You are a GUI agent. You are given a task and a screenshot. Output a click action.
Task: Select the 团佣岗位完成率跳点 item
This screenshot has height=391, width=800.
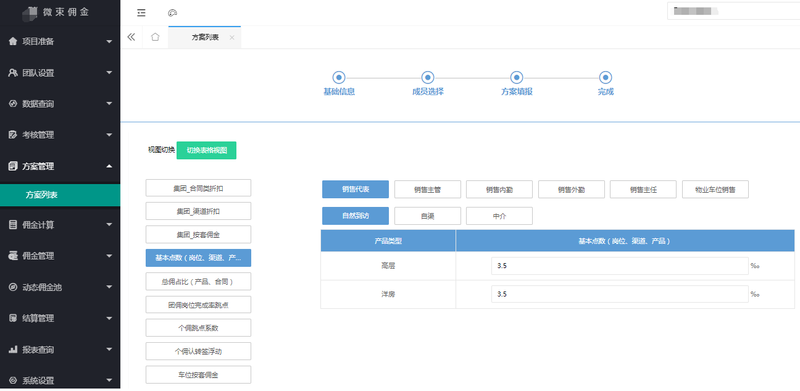pos(198,305)
